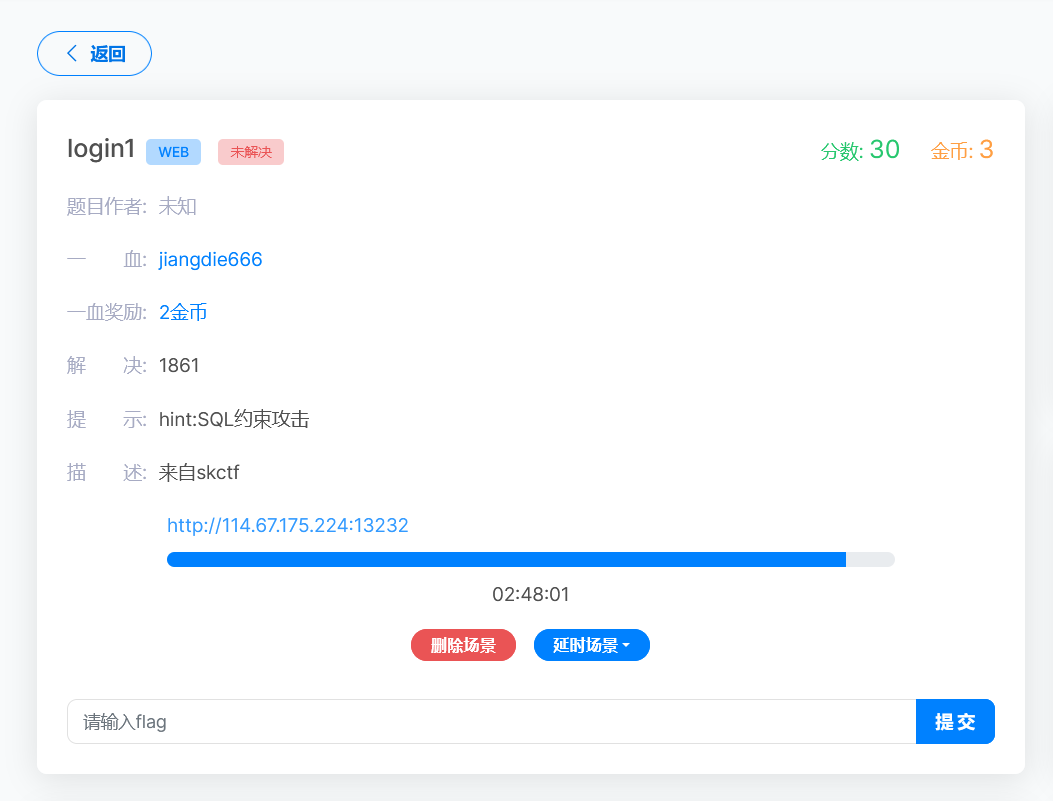Expand the 延时场景 dropdown button

click(592, 645)
